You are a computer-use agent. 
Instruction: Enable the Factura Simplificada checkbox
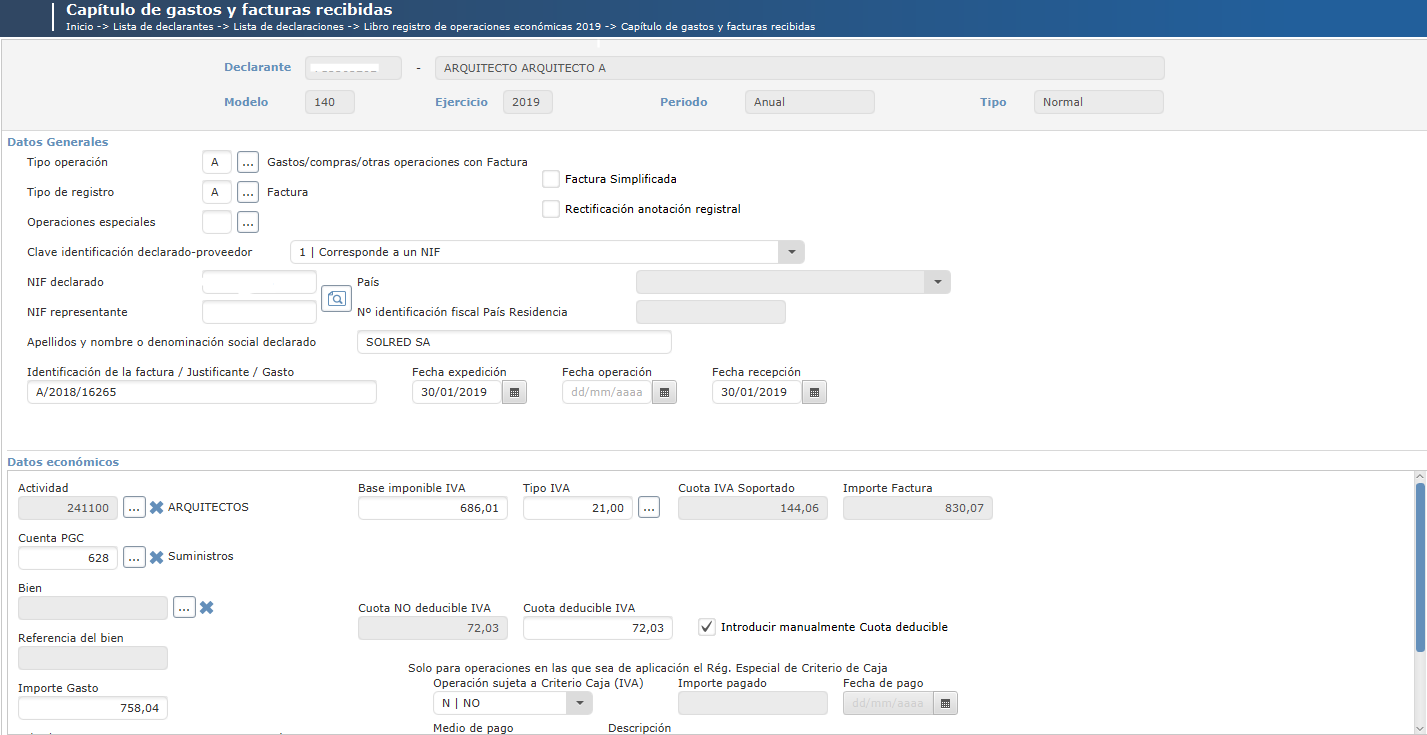[550, 179]
